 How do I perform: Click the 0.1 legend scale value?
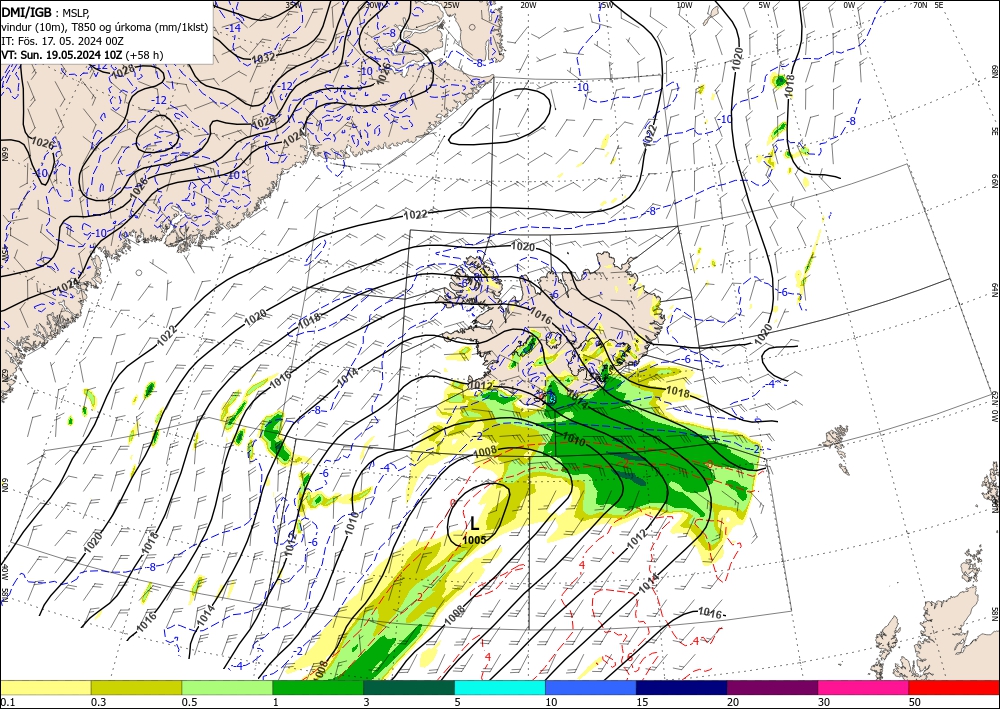click(x=6, y=702)
